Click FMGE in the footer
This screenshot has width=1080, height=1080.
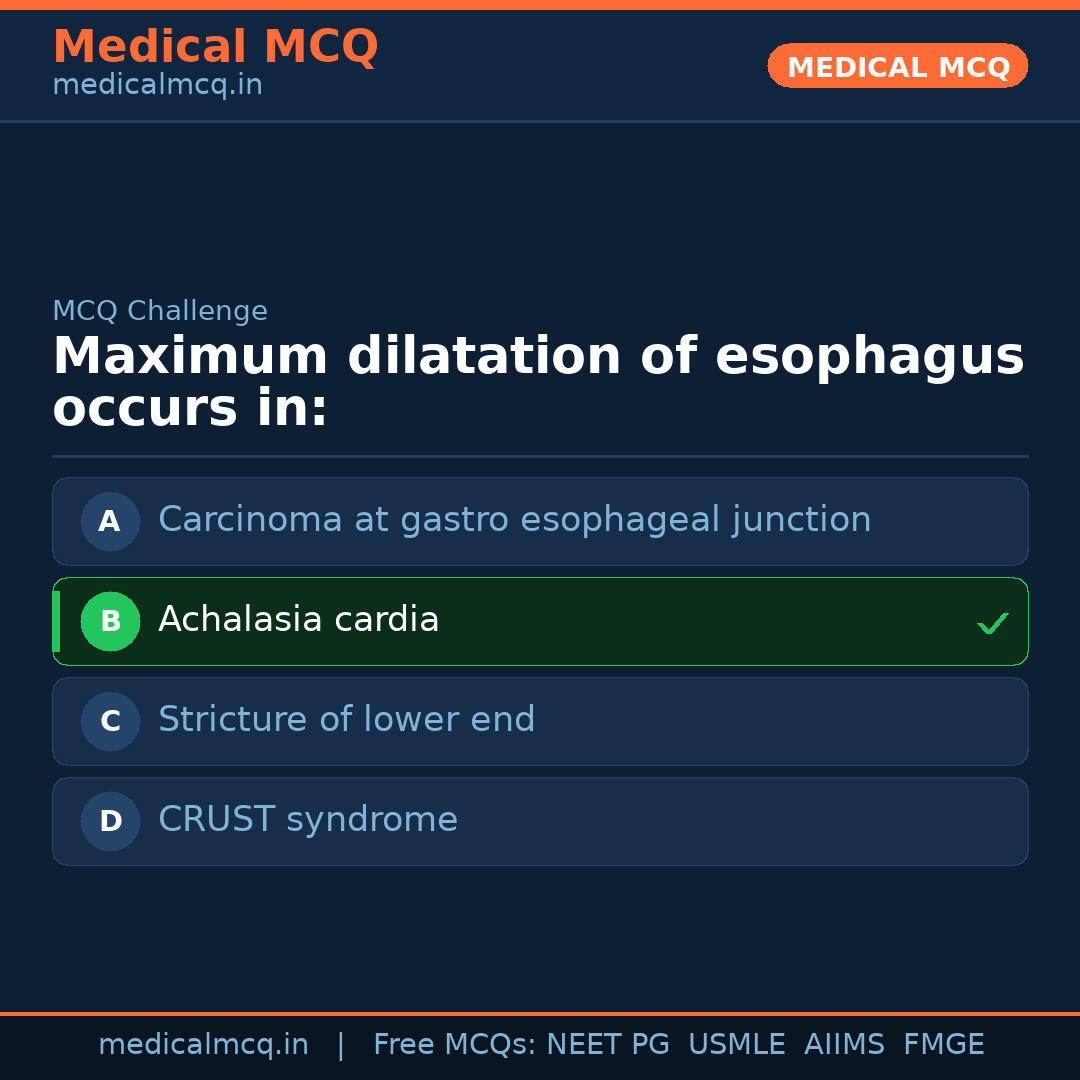tap(944, 1045)
